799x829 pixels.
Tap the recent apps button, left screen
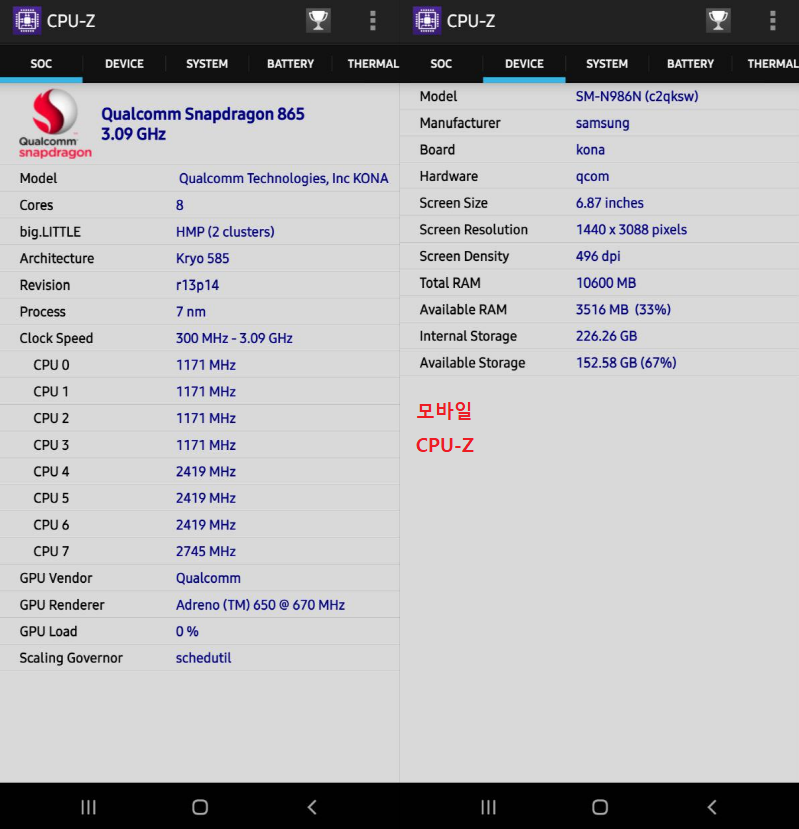[x=88, y=807]
